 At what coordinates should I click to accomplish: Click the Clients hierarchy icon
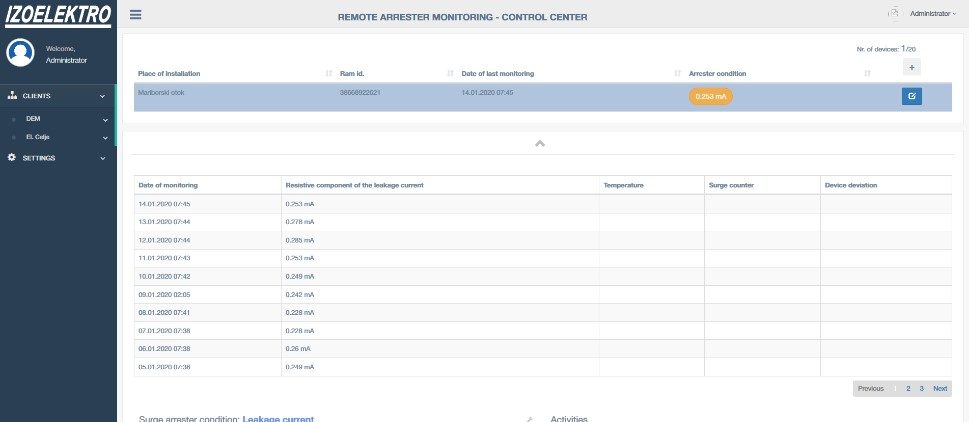[x=12, y=96]
